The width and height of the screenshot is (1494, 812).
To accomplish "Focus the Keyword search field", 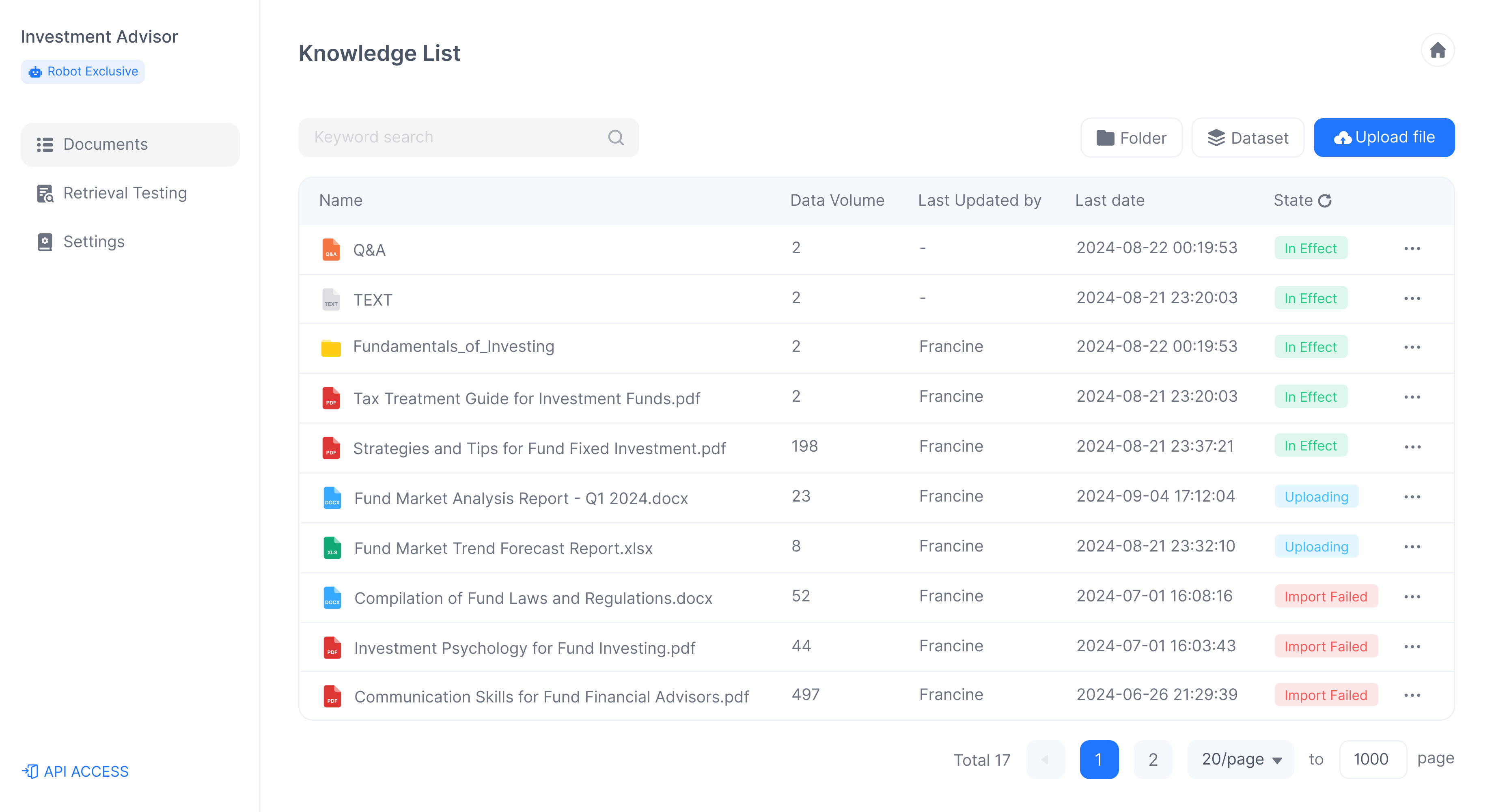I will (469, 138).
